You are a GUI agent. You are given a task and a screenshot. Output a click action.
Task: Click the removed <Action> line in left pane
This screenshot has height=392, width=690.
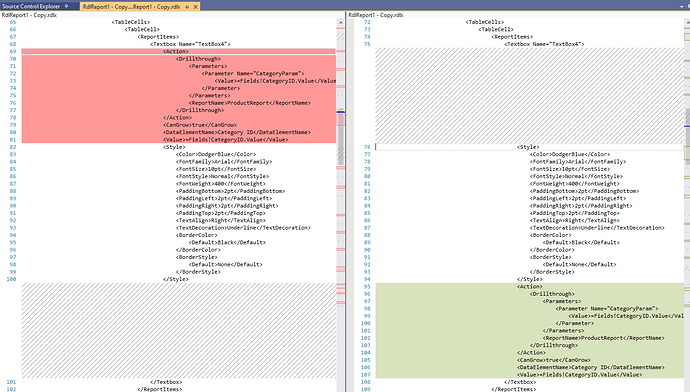coord(176,51)
